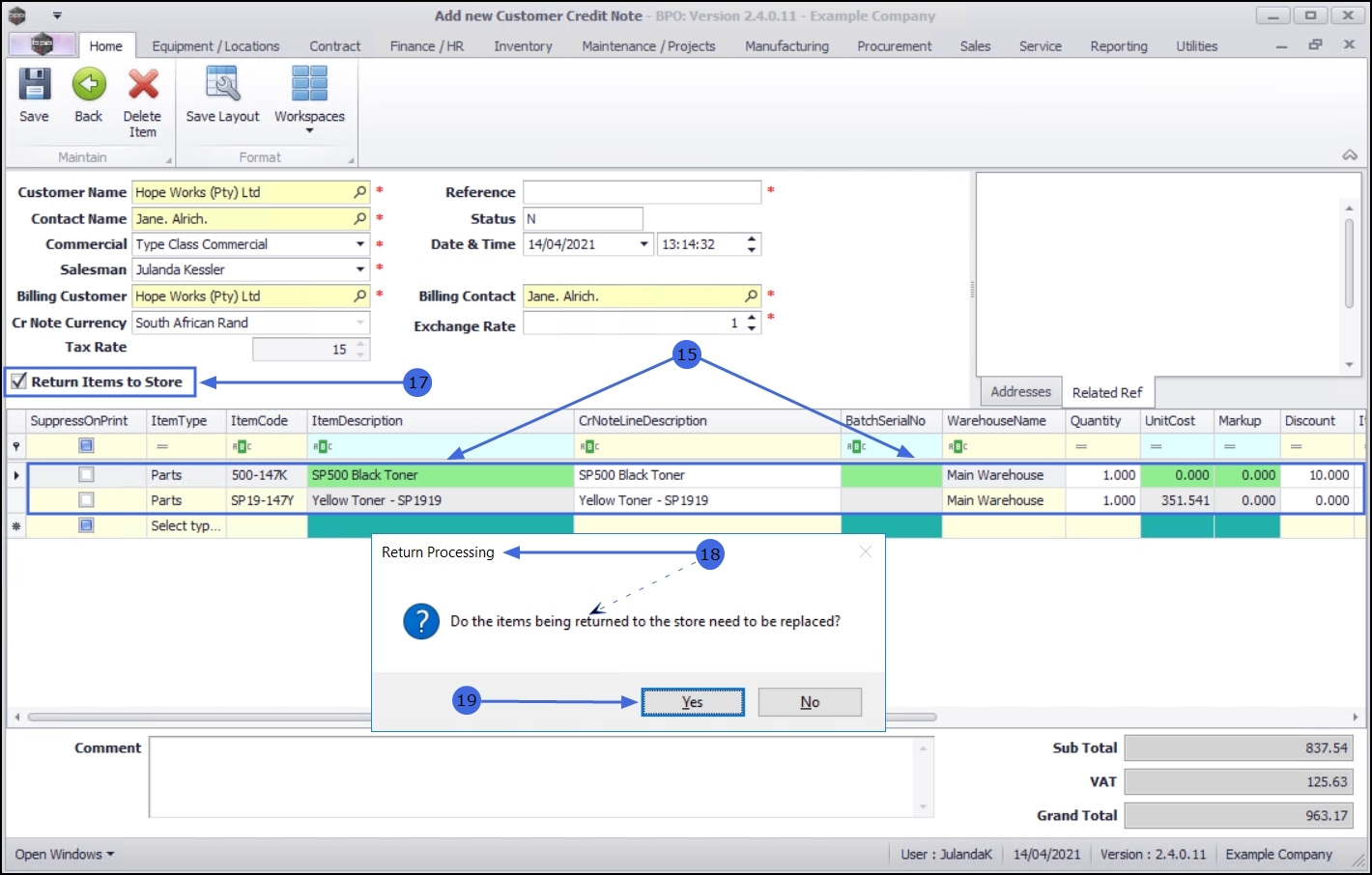Open the Equipment / Locations tab
Viewport: 1372px width, 875px height.
pyautogui.click(x=215, y=45)
